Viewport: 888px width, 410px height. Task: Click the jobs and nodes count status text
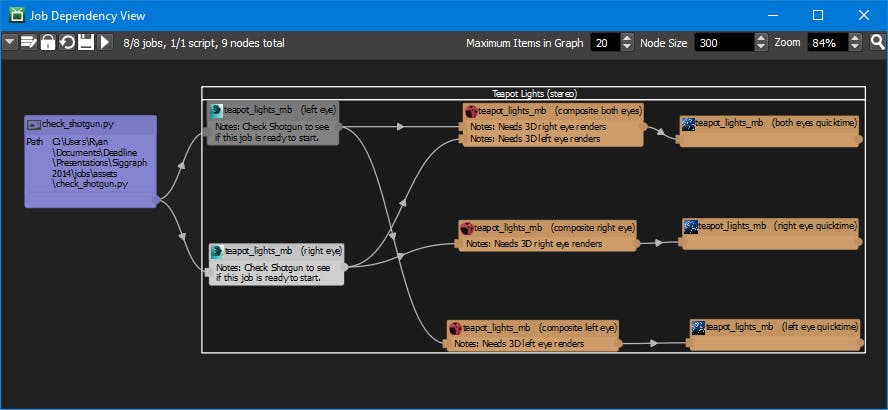click(204, 43)
